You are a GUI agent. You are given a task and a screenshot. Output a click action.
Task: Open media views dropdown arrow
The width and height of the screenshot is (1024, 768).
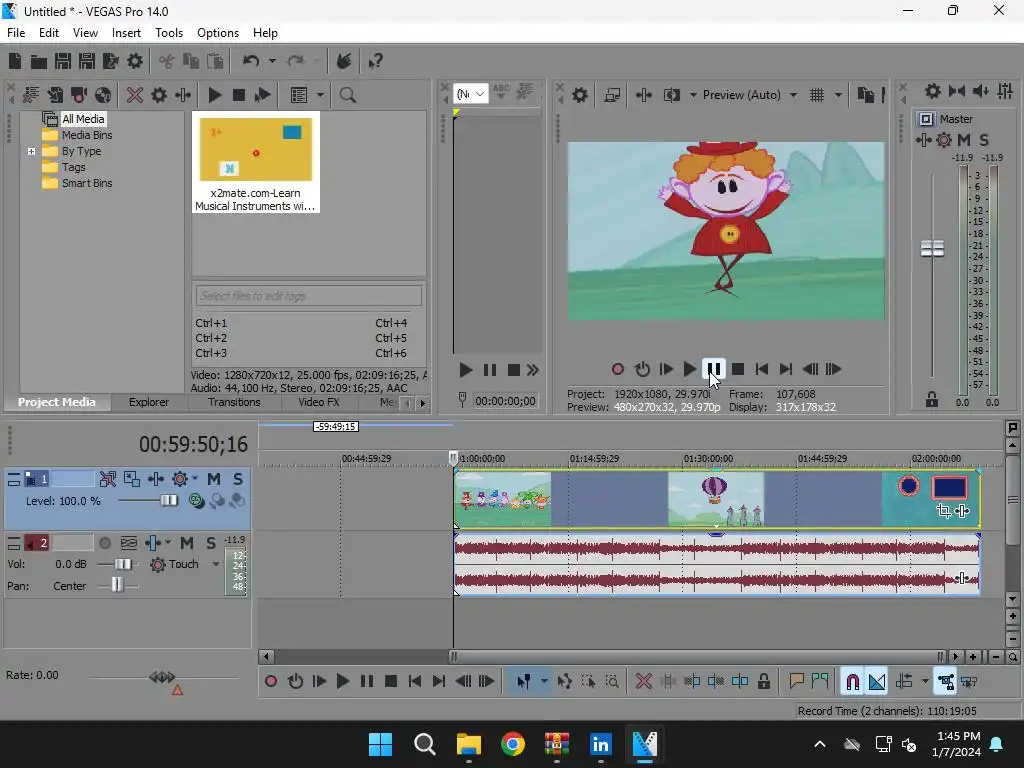click(320, 95)
